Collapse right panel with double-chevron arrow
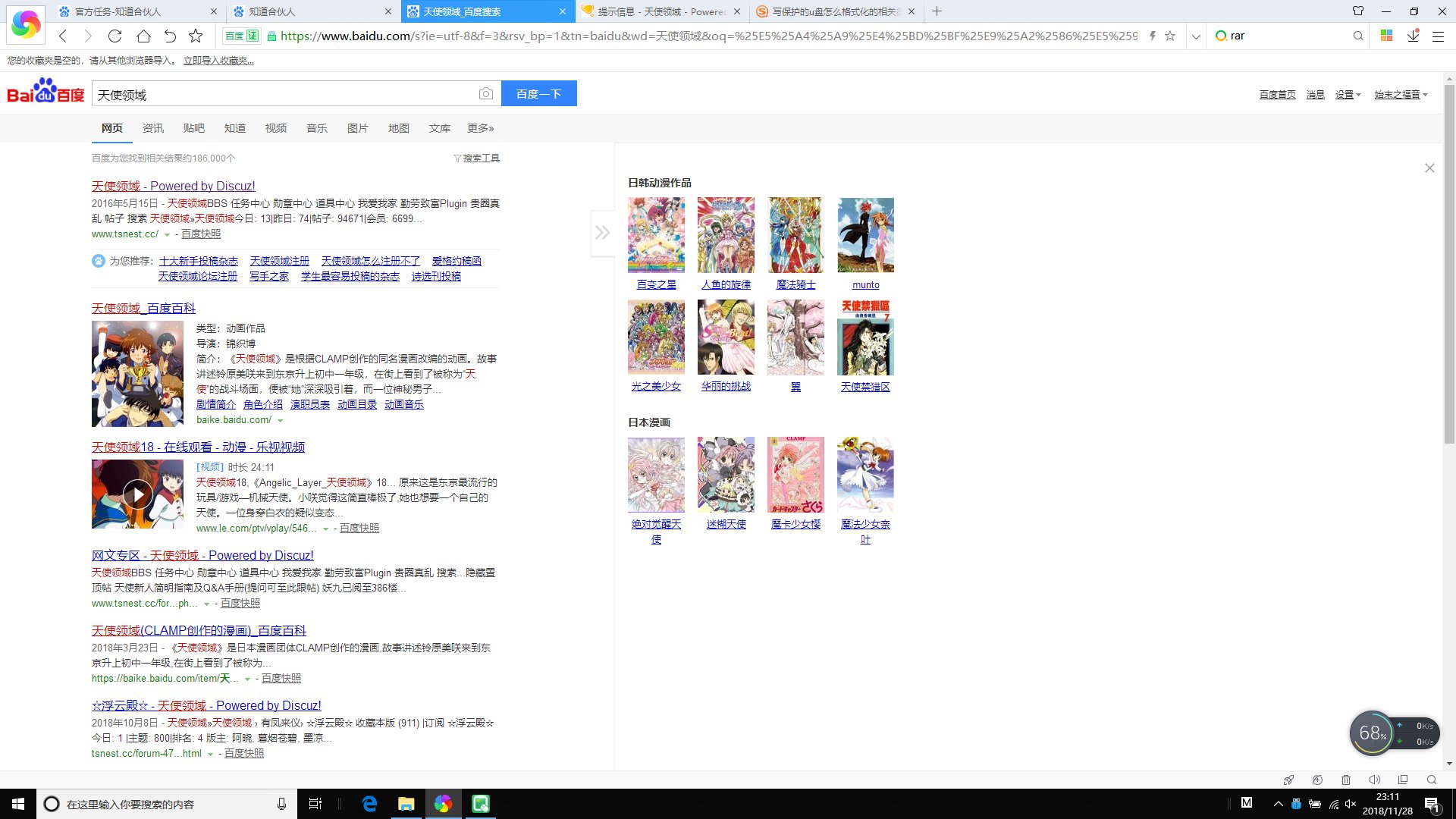Screen dimensions: 1456x819 coord(602,233)
